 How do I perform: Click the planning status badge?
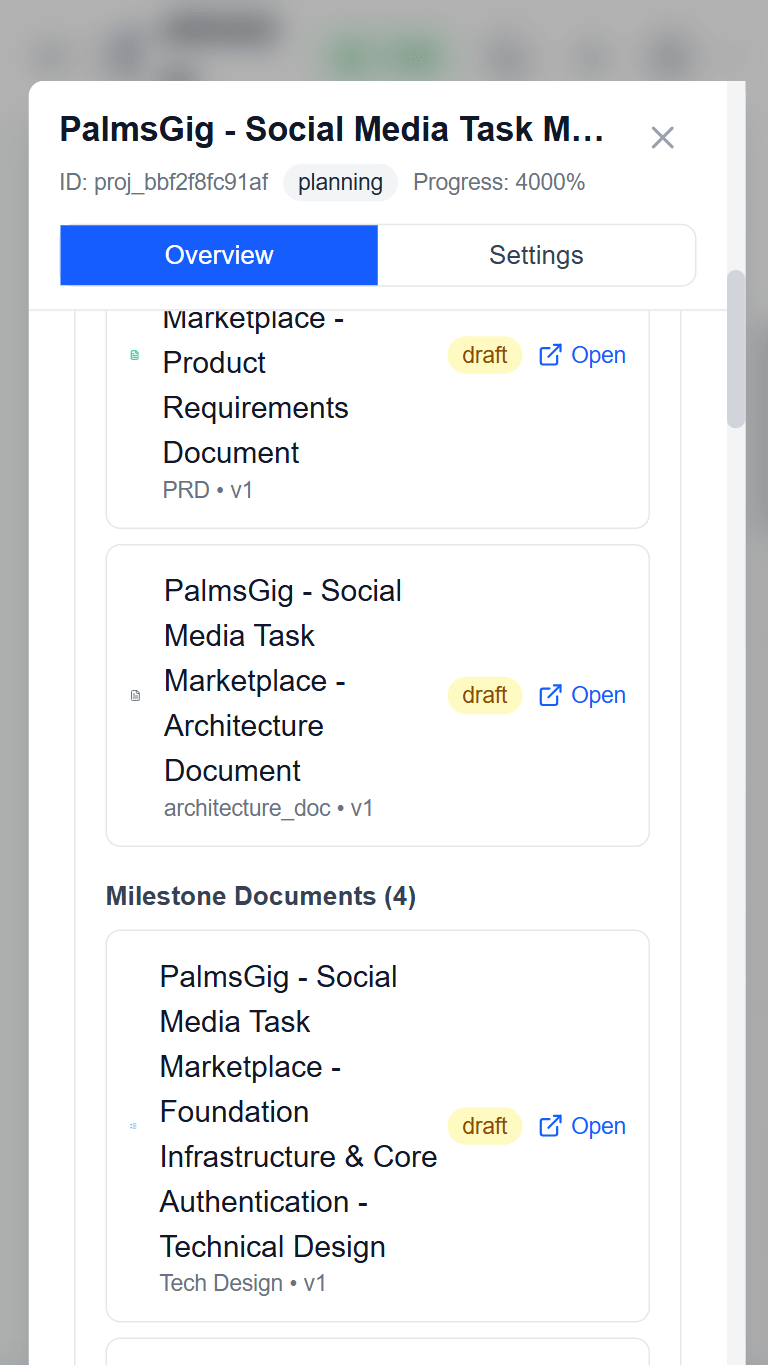[x=340, y=183]
